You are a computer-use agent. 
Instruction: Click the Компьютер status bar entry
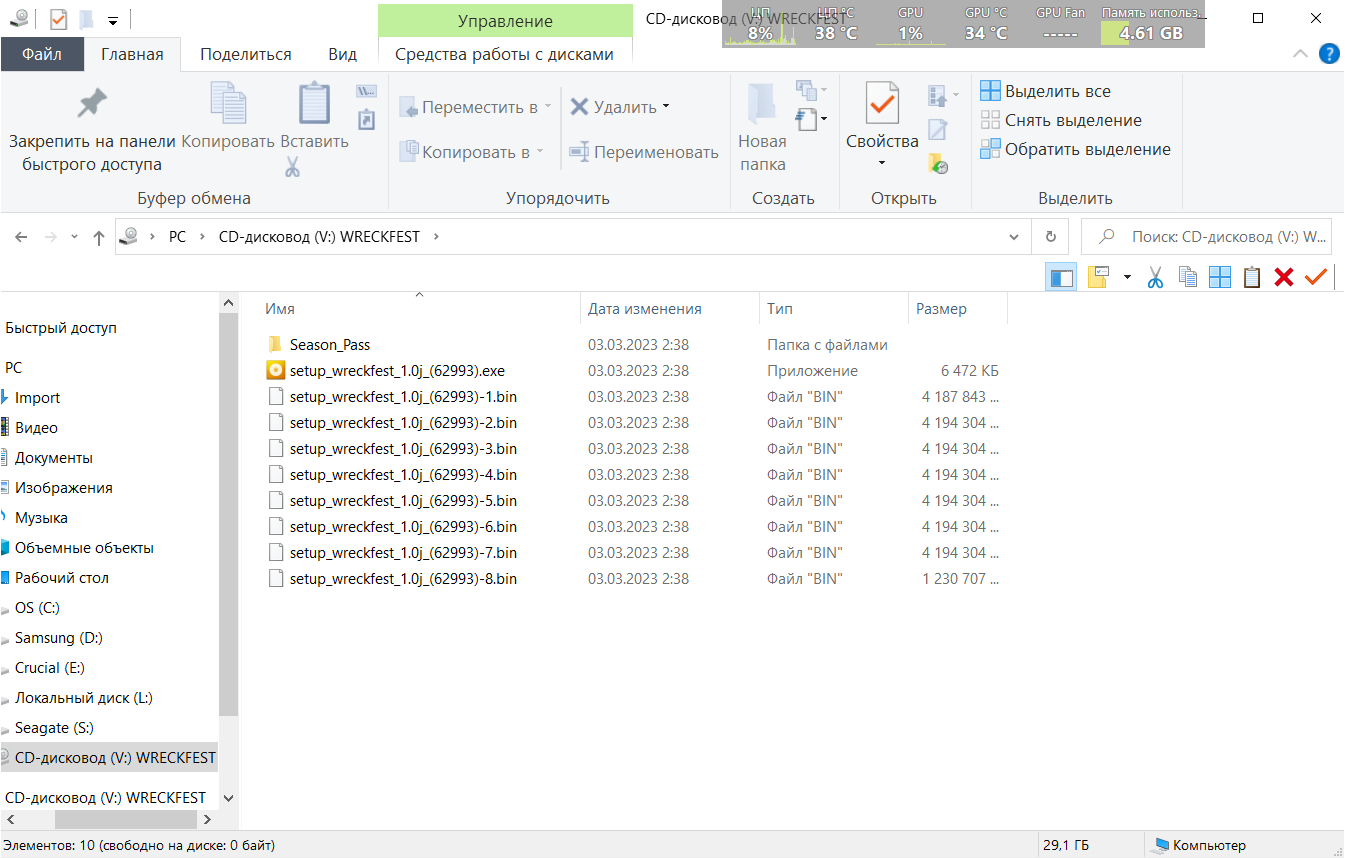[x=1200, y=845]
